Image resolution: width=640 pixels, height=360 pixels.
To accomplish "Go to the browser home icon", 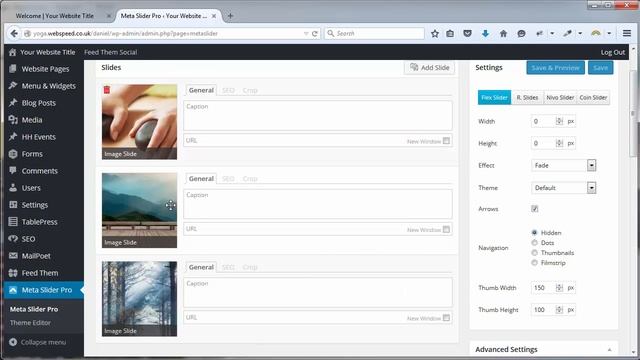I will (x=503, y=33).
